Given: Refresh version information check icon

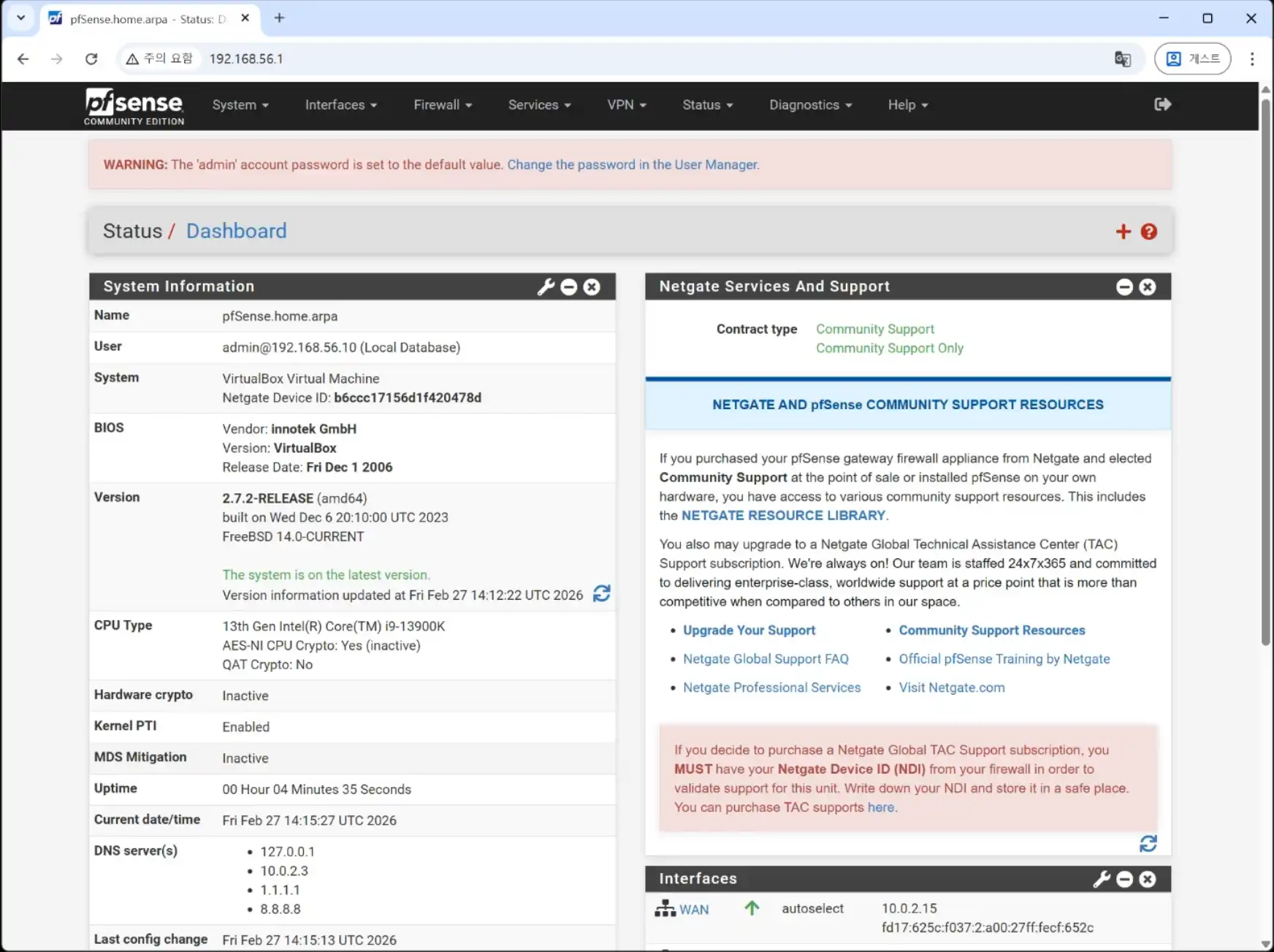Looking at the screenshot, I should (x=601, y=593).
